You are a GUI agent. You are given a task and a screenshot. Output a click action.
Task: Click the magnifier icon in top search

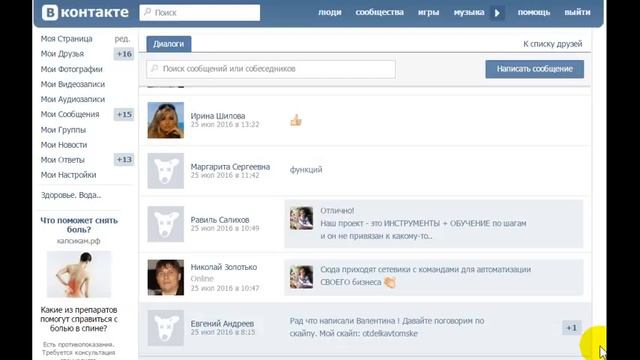tap(148, 12)
